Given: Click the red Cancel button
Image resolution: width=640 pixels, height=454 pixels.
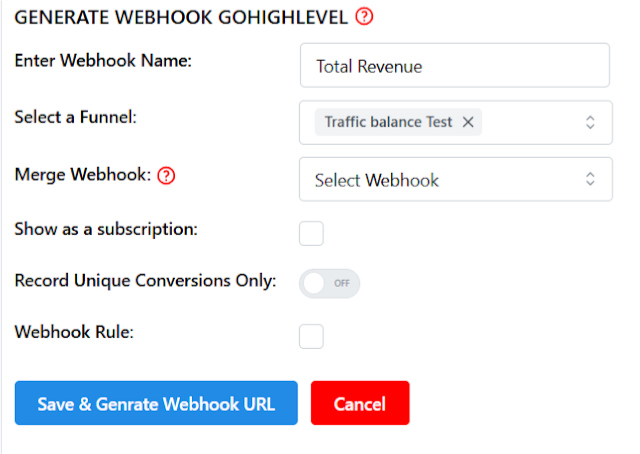Looking at the screenshot, I should pos(360,403).
